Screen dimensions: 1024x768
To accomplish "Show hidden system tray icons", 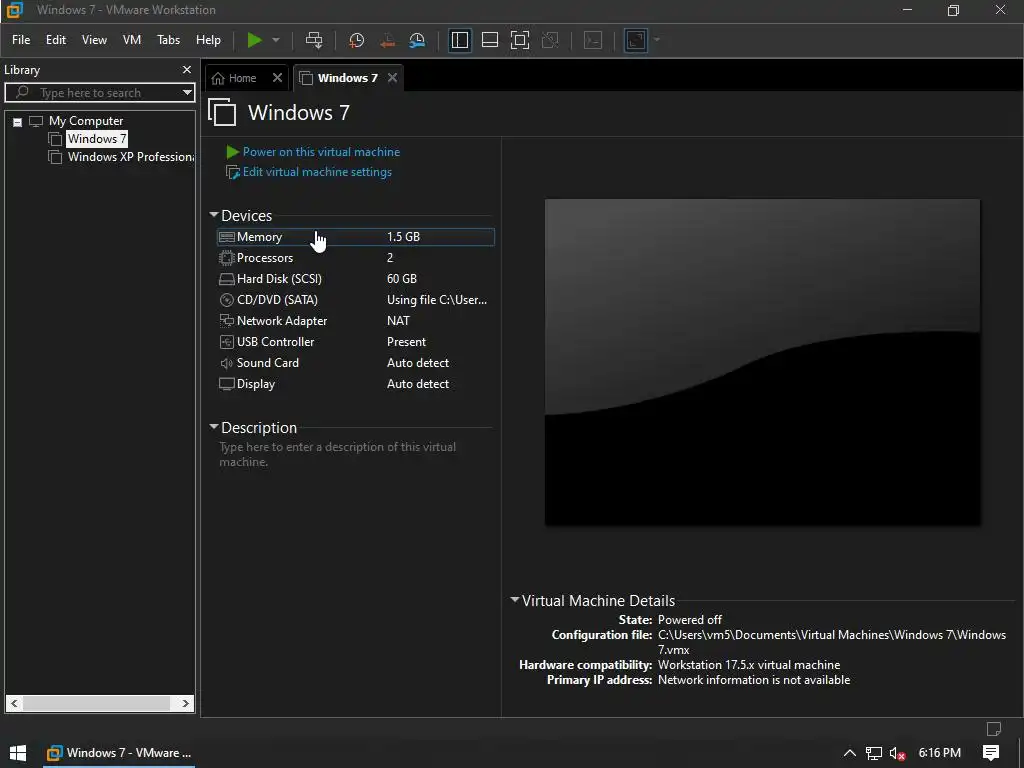I will point(850,753).
